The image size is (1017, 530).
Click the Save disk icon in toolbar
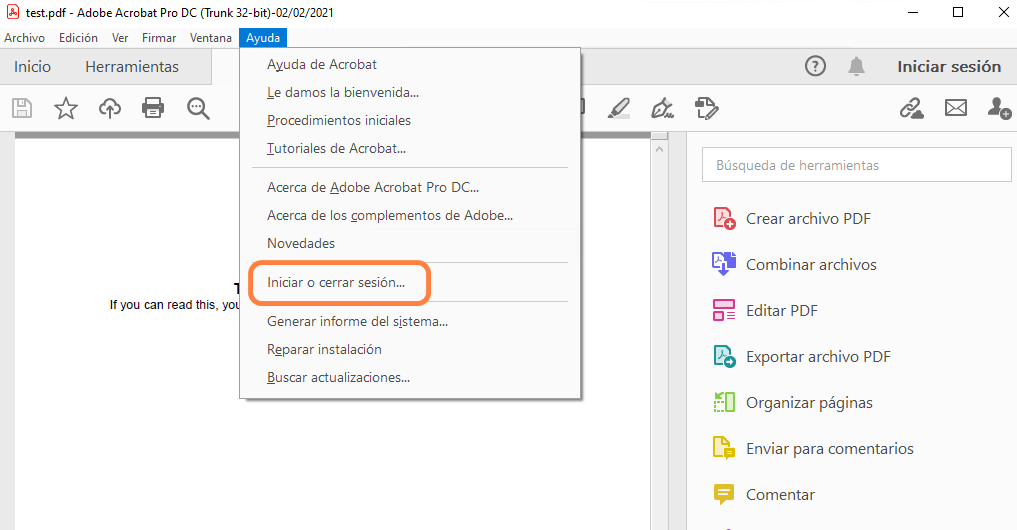click(22, 108)
